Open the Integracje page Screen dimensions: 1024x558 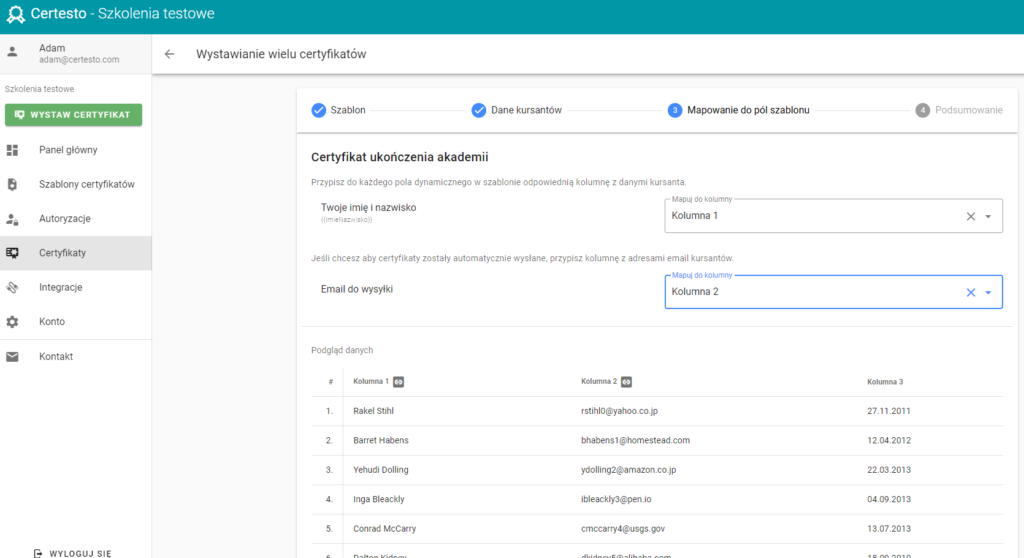tap(76, 287)
